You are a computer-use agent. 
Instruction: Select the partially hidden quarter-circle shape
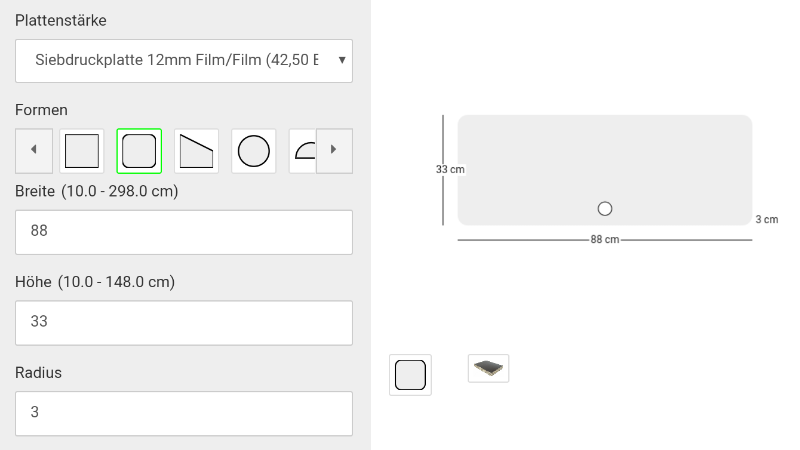coord(303,151)
